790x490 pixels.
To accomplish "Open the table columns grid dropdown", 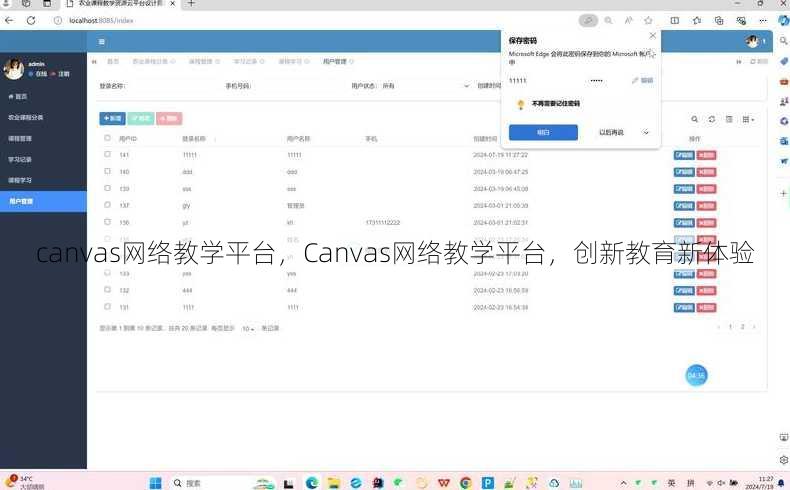I will point(748,119).
